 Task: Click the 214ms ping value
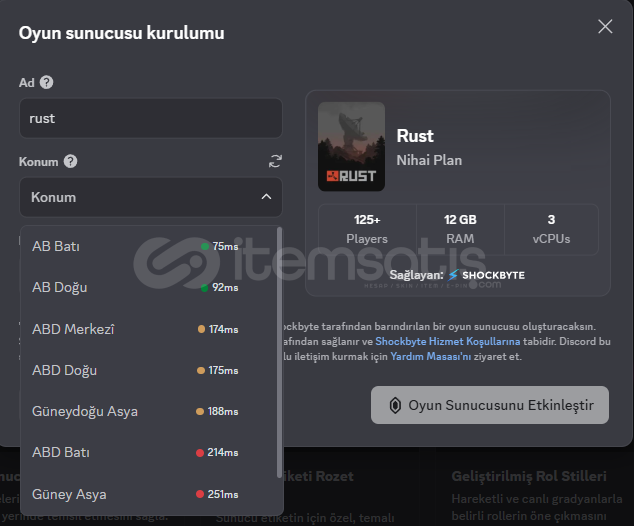[x=223, y=452]
